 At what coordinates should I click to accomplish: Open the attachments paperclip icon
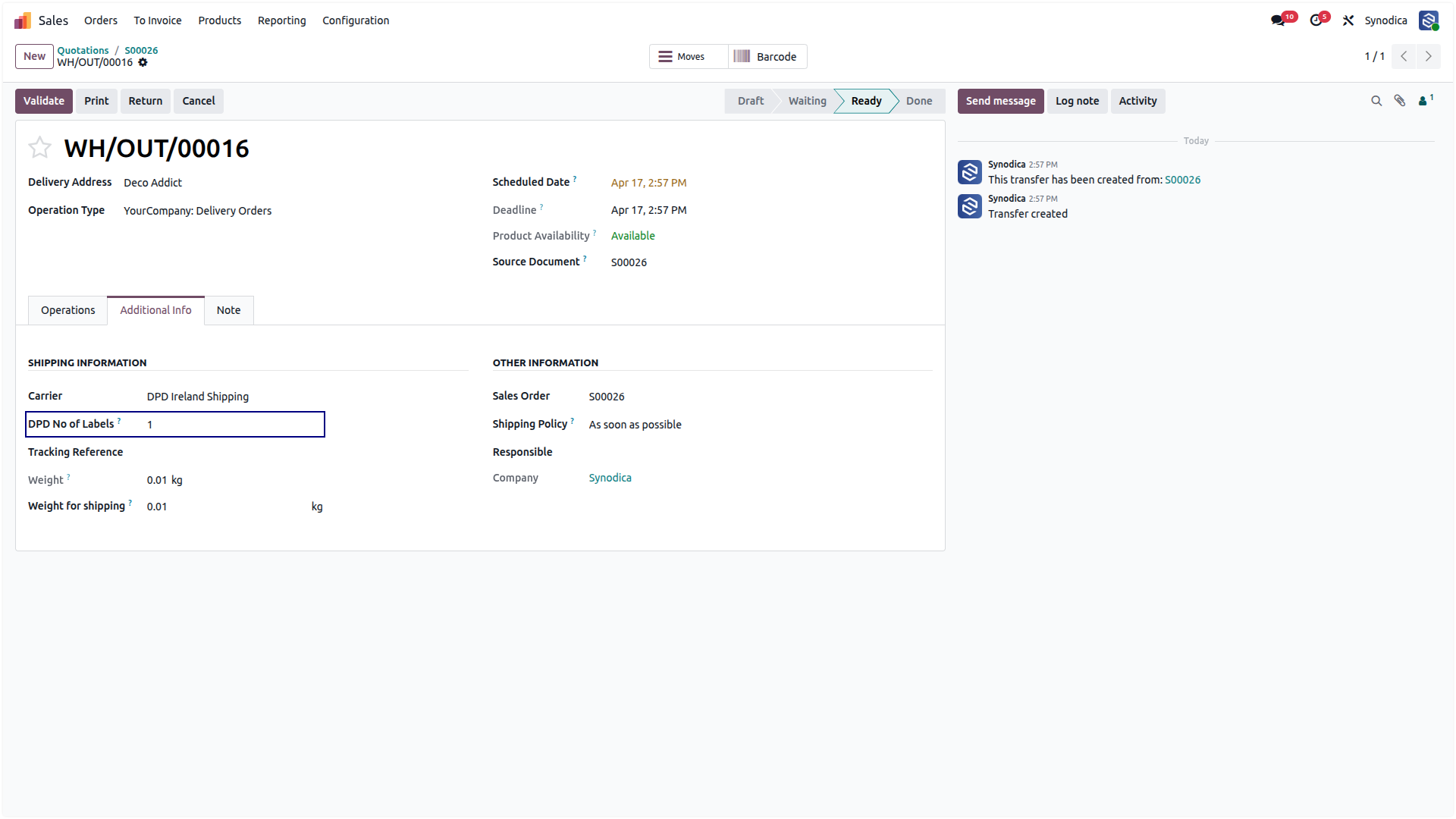tap(1400, 101)
